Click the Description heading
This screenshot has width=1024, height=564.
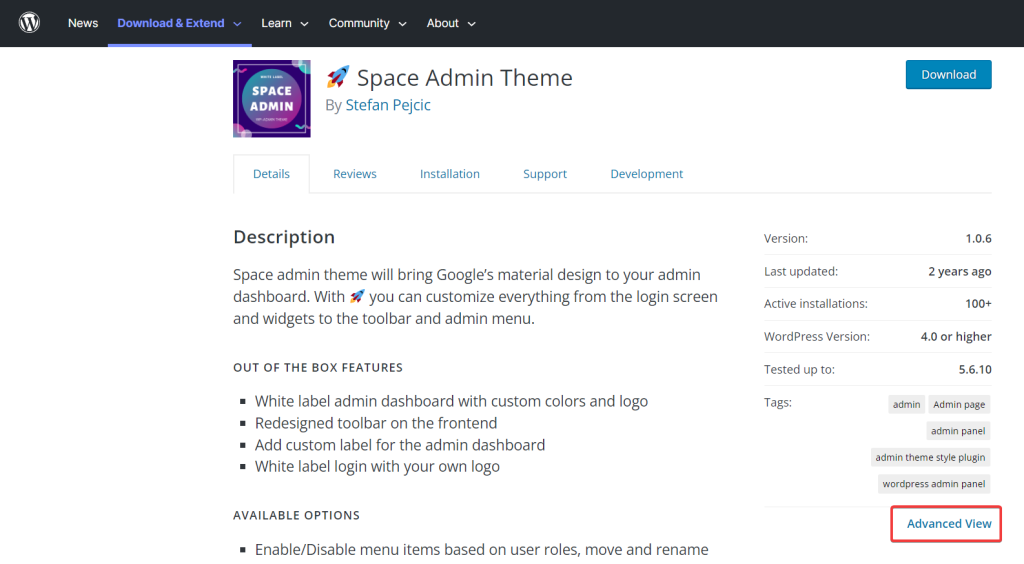tap(284, 237)
